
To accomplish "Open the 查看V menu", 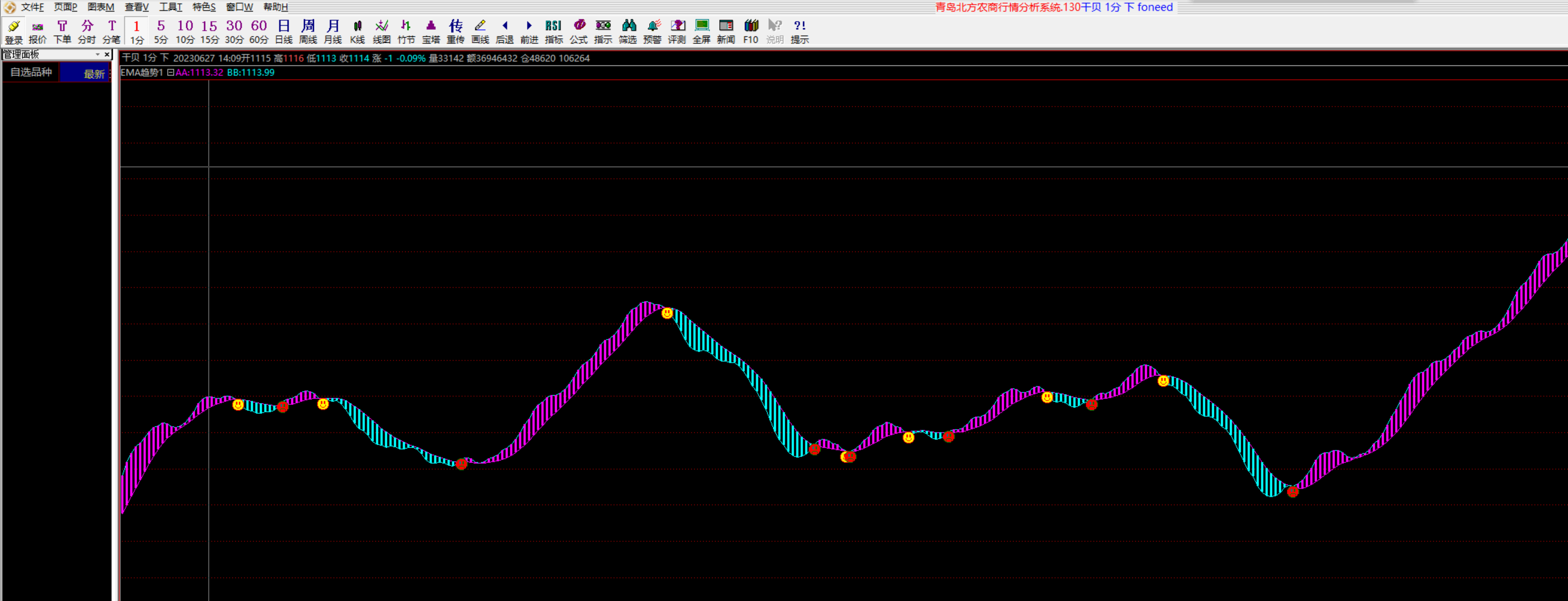I will 137,7.
